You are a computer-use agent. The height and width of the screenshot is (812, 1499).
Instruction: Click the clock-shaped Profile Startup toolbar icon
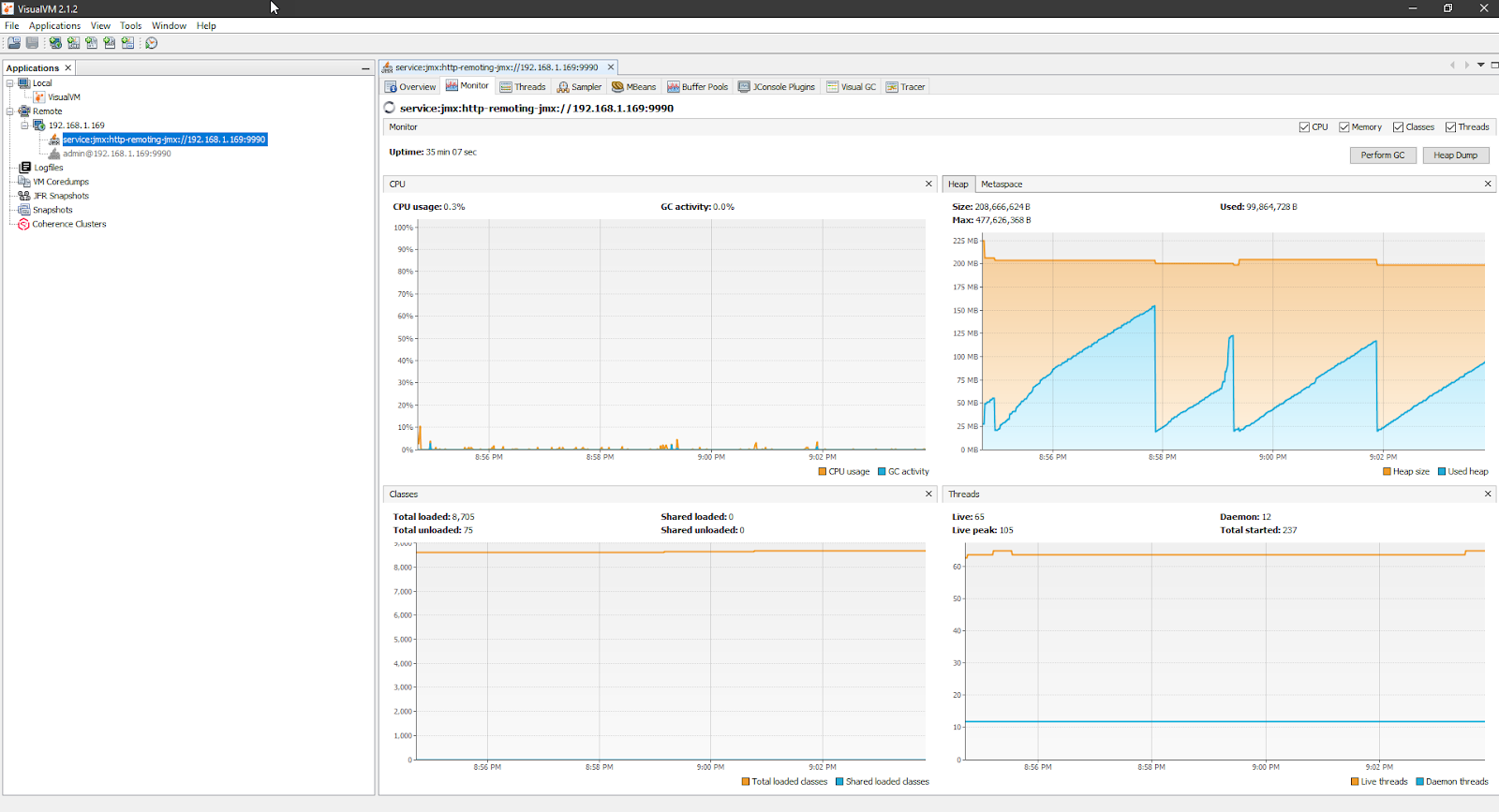[151, 43]
